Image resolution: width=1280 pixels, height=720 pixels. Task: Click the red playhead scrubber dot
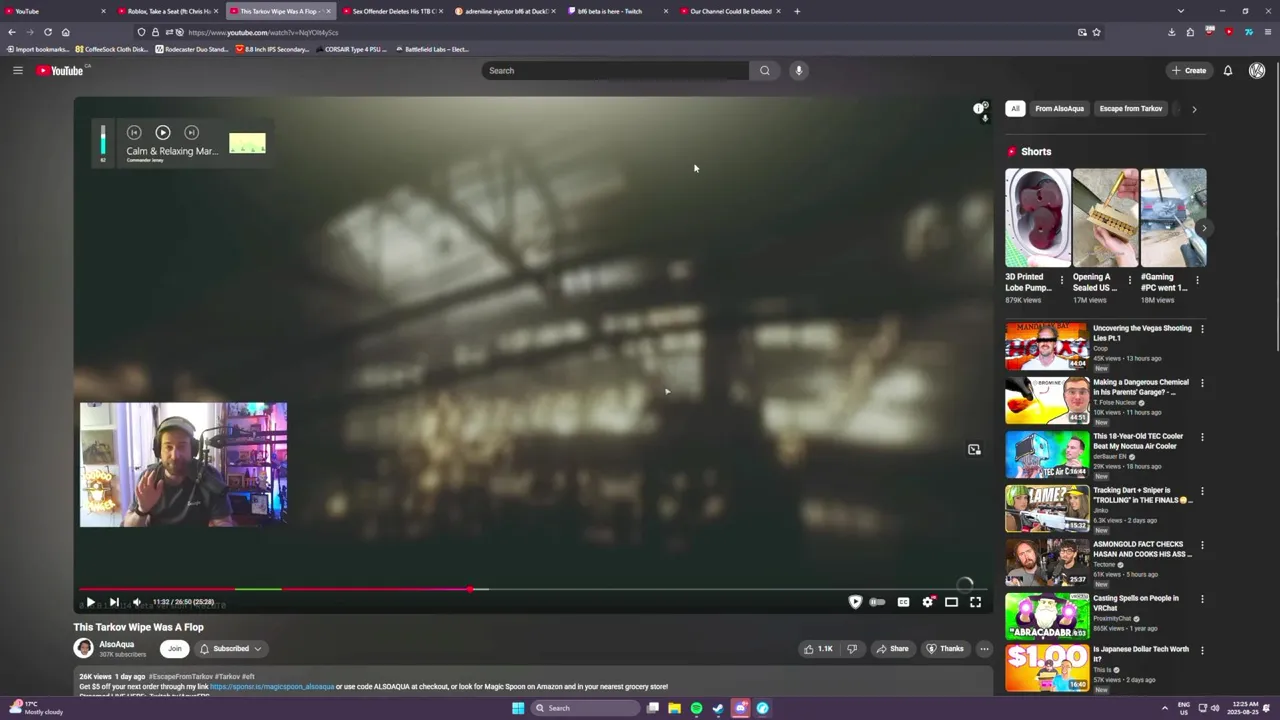click(x=470, y=589)
